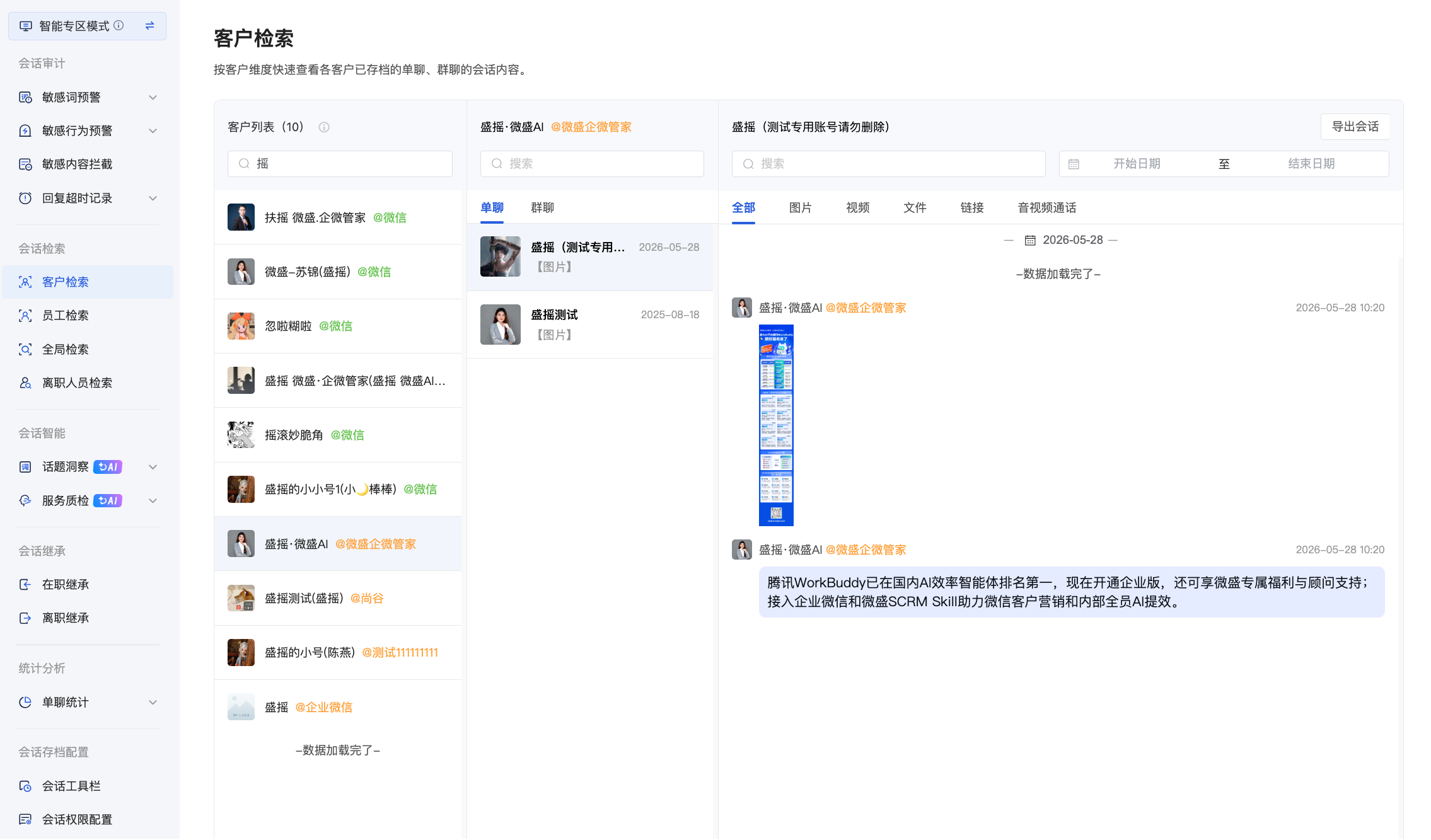
Task: Open the long blue image message thumbnail
Action: point(776,425)
